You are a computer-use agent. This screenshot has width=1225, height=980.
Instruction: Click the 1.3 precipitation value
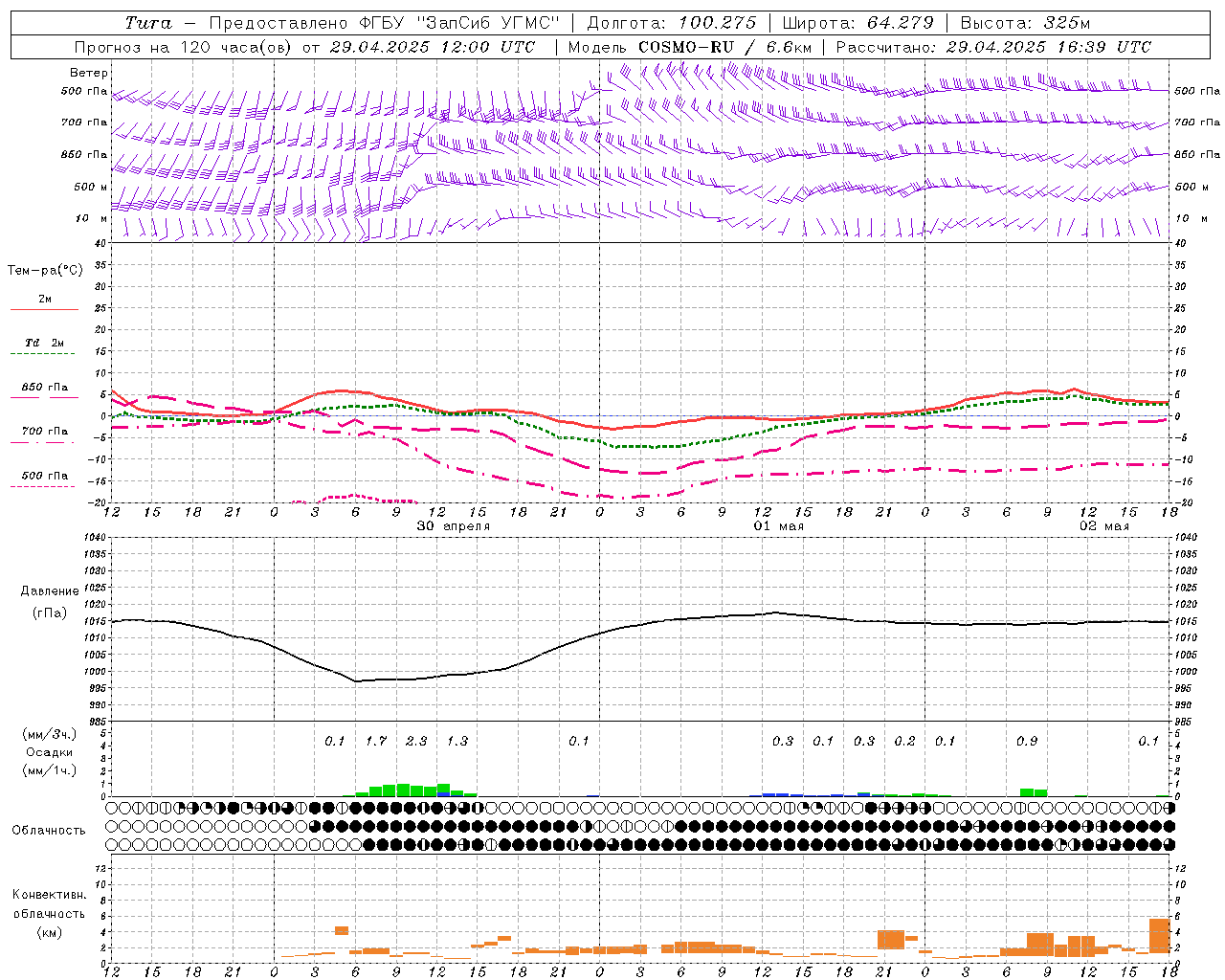(x=457, y=741)
